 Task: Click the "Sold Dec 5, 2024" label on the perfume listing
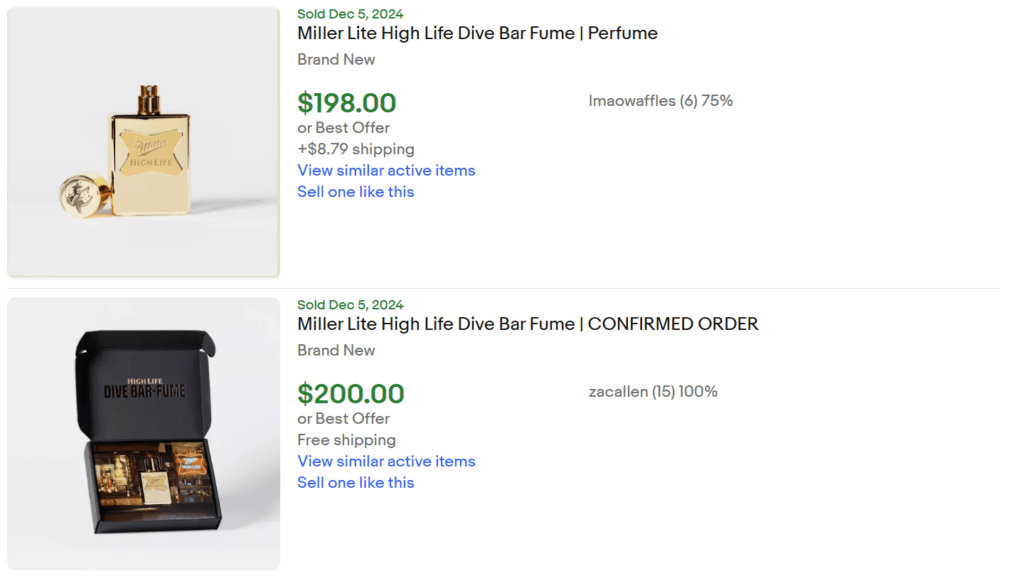[350, 14]
